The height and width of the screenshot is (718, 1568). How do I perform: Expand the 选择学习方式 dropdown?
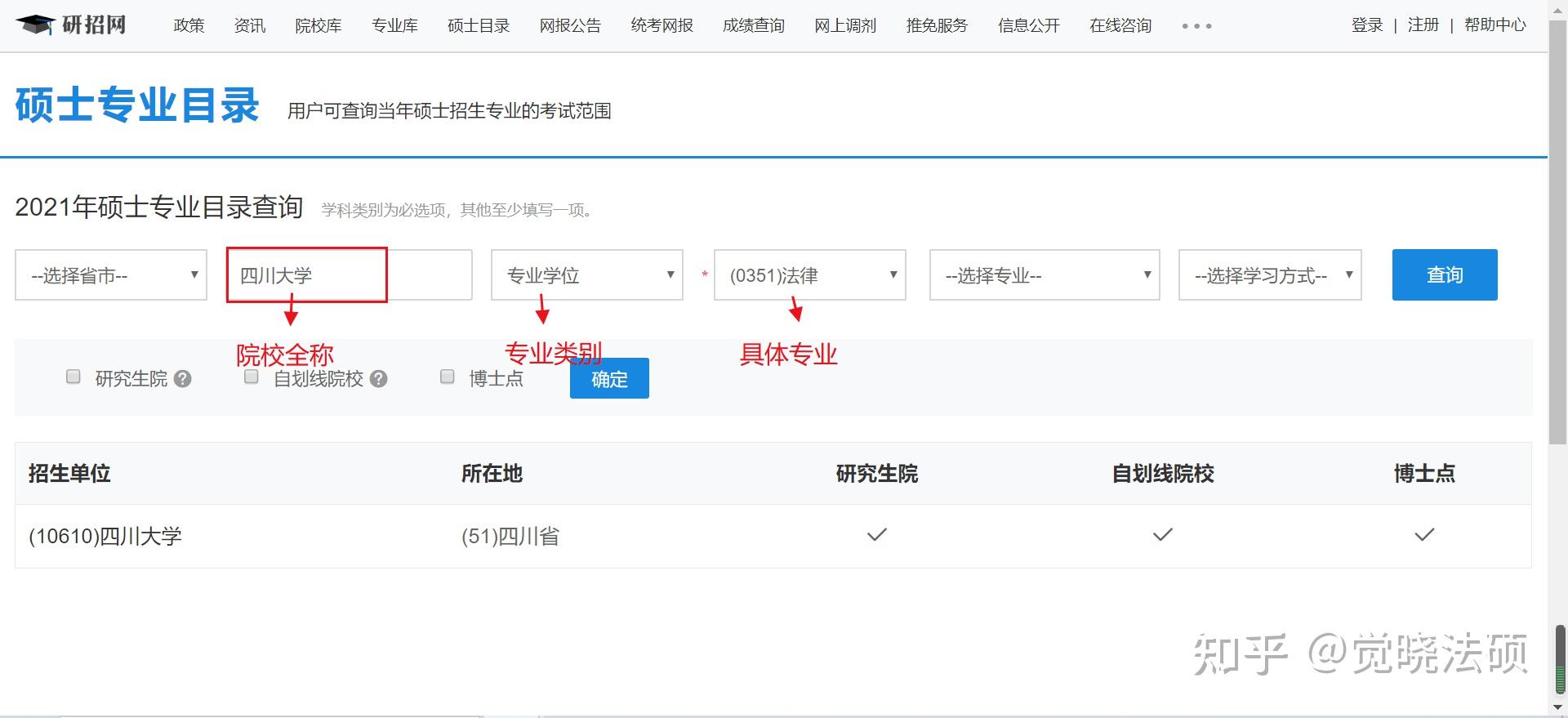(1270, 274)
